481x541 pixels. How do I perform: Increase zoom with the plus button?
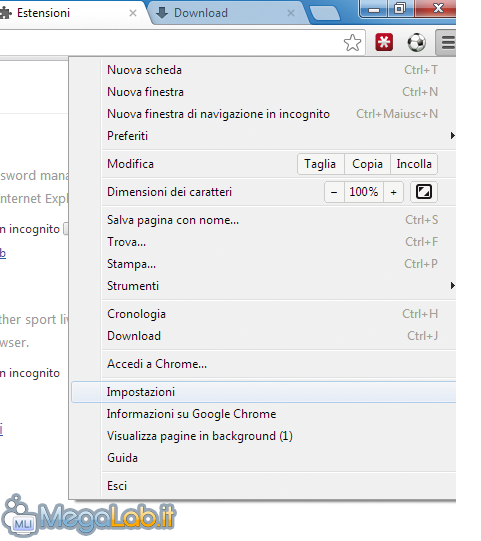pos(393,192)
